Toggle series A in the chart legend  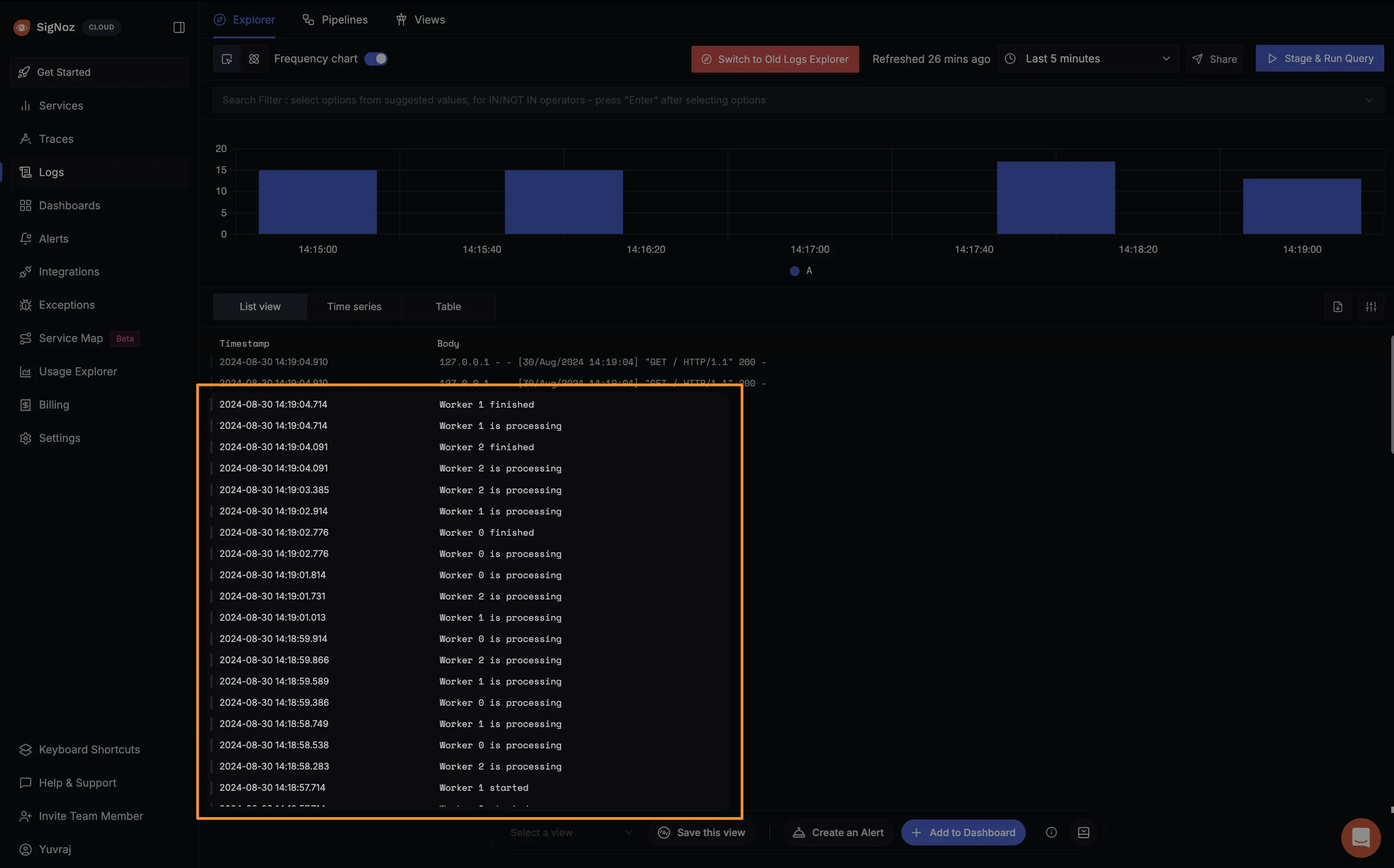(x=801, y=271)
